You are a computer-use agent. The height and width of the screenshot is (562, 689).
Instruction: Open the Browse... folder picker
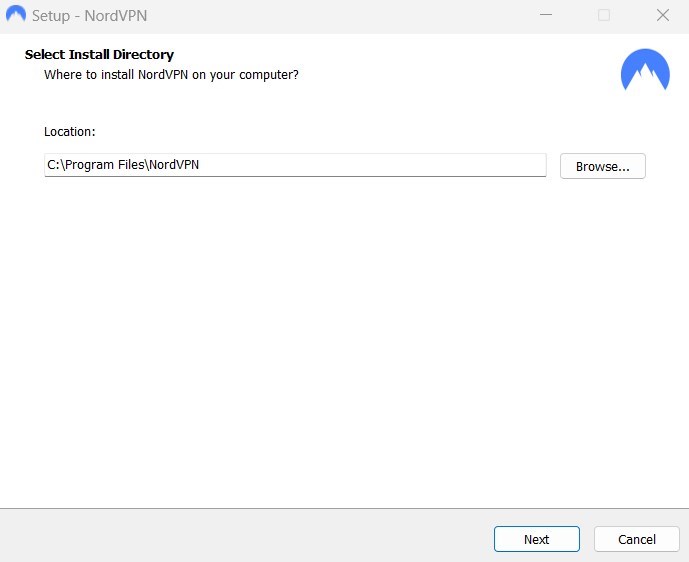[x=602, y=166]
